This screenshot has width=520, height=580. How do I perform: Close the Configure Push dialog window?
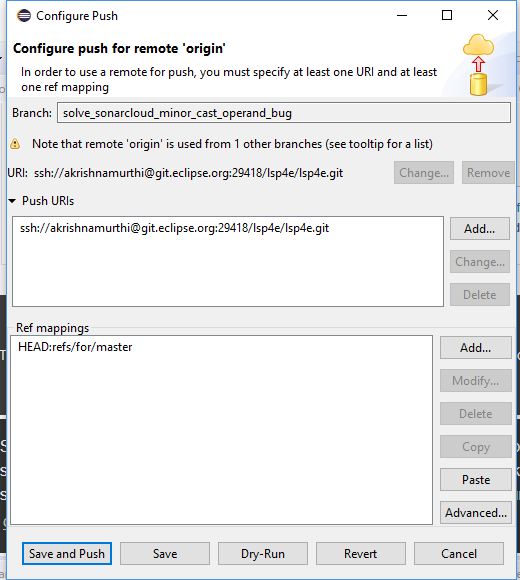(493, 15)
